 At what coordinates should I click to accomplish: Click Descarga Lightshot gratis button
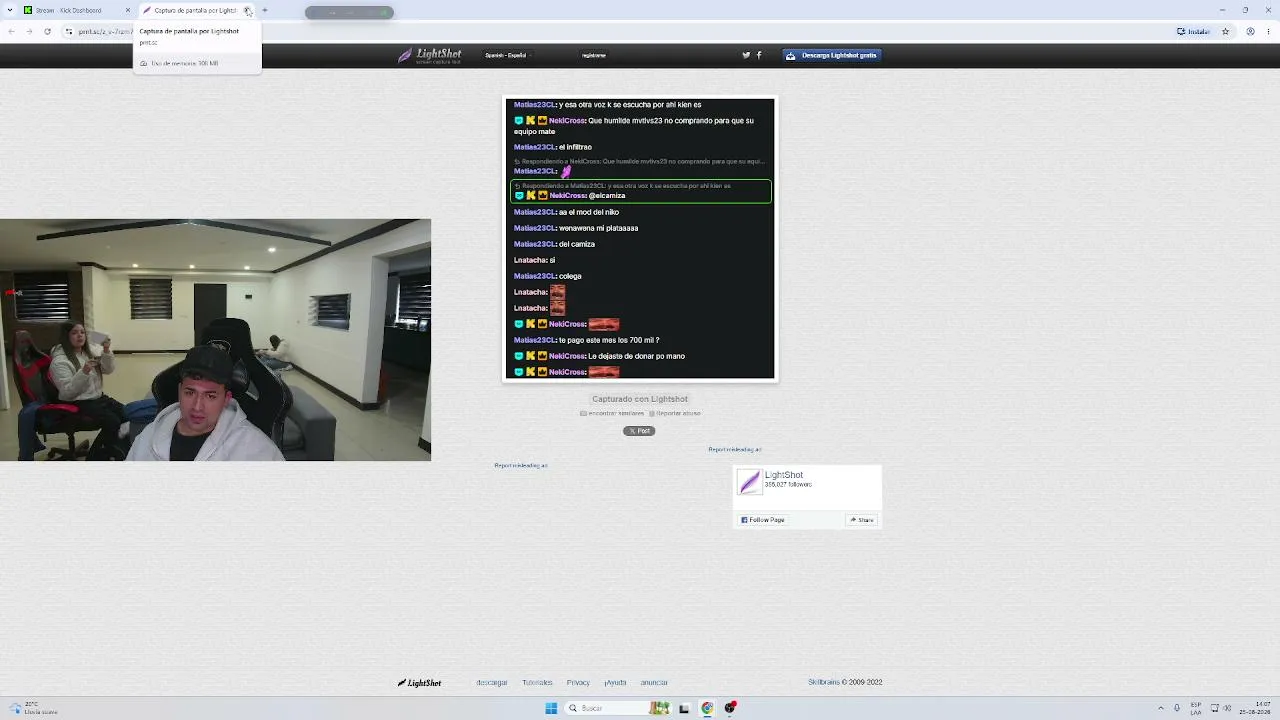coord(831,55)
